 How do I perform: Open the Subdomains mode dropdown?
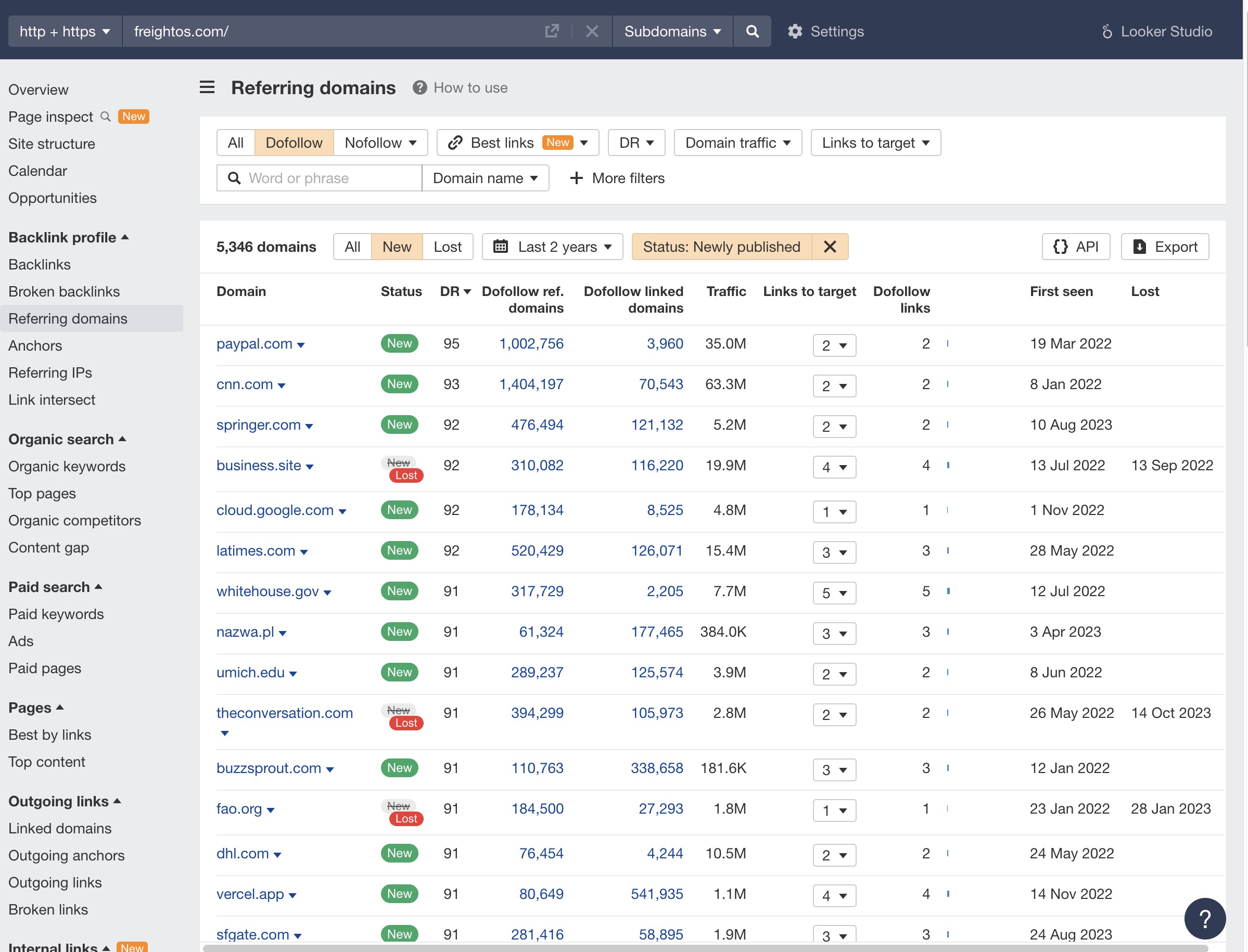(672, 31)
